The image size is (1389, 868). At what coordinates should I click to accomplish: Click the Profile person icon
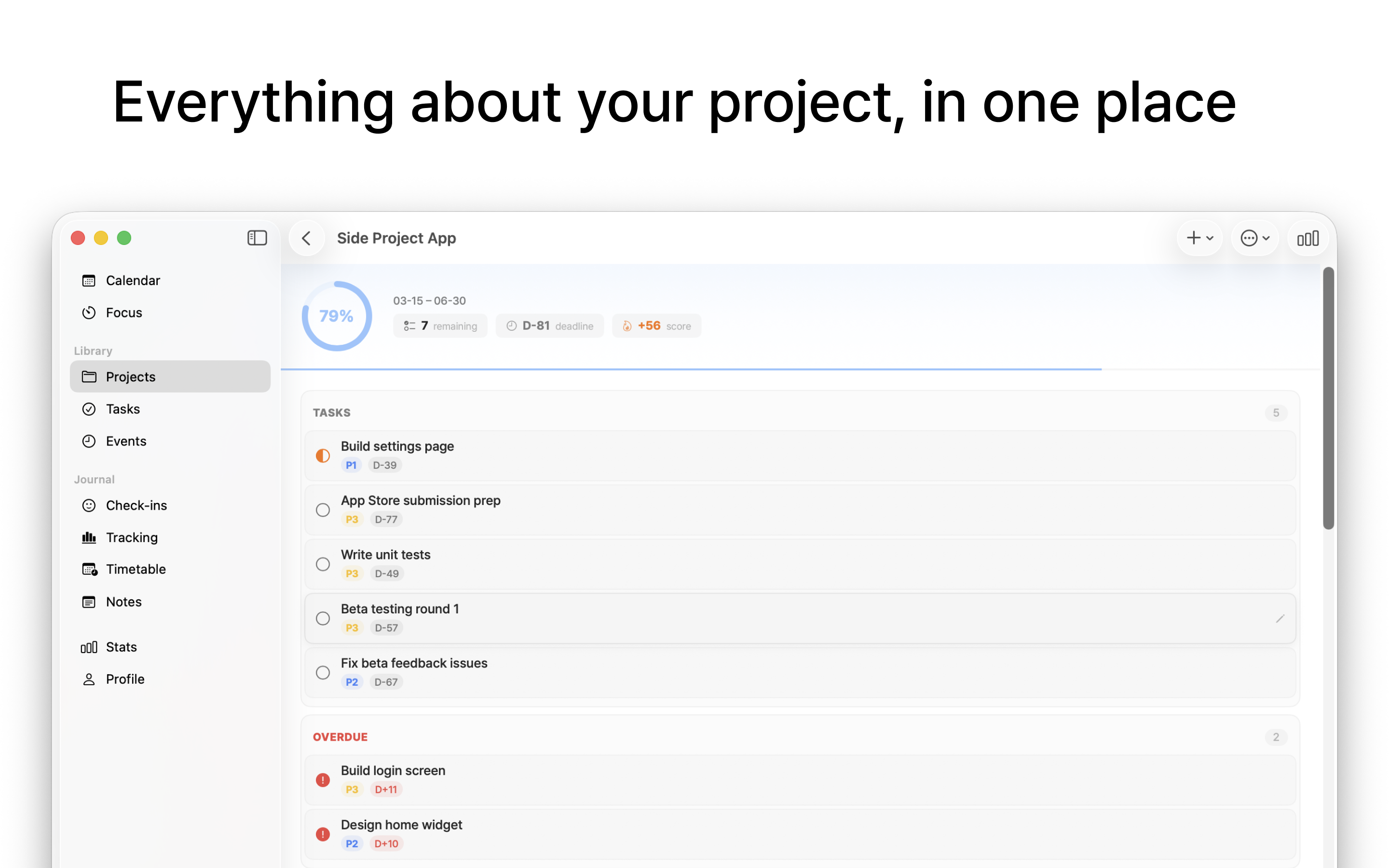click(88, 679)
